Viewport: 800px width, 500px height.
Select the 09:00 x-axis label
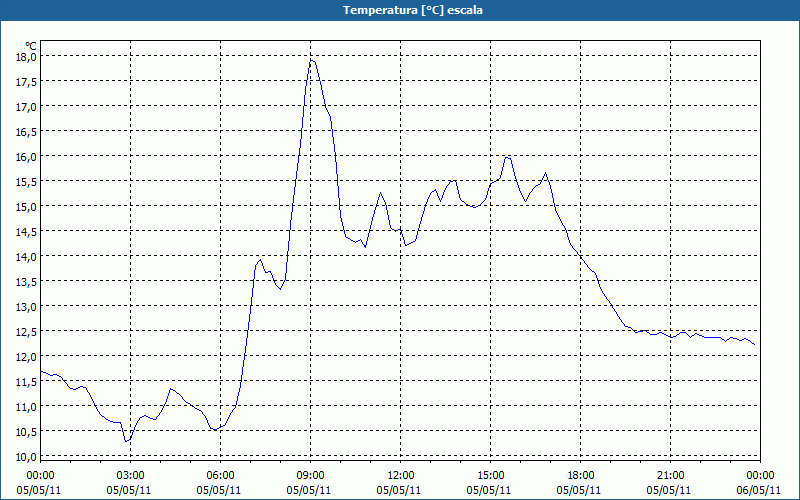[x=311, y=476]
